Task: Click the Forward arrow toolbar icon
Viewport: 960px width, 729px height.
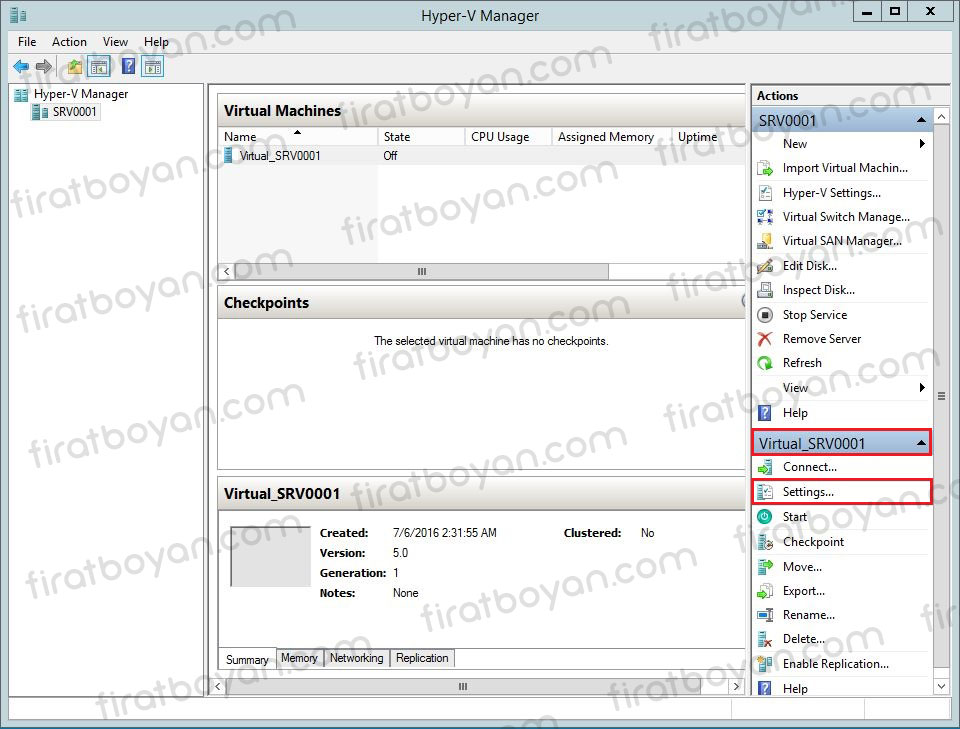Action: click(43, 66)
